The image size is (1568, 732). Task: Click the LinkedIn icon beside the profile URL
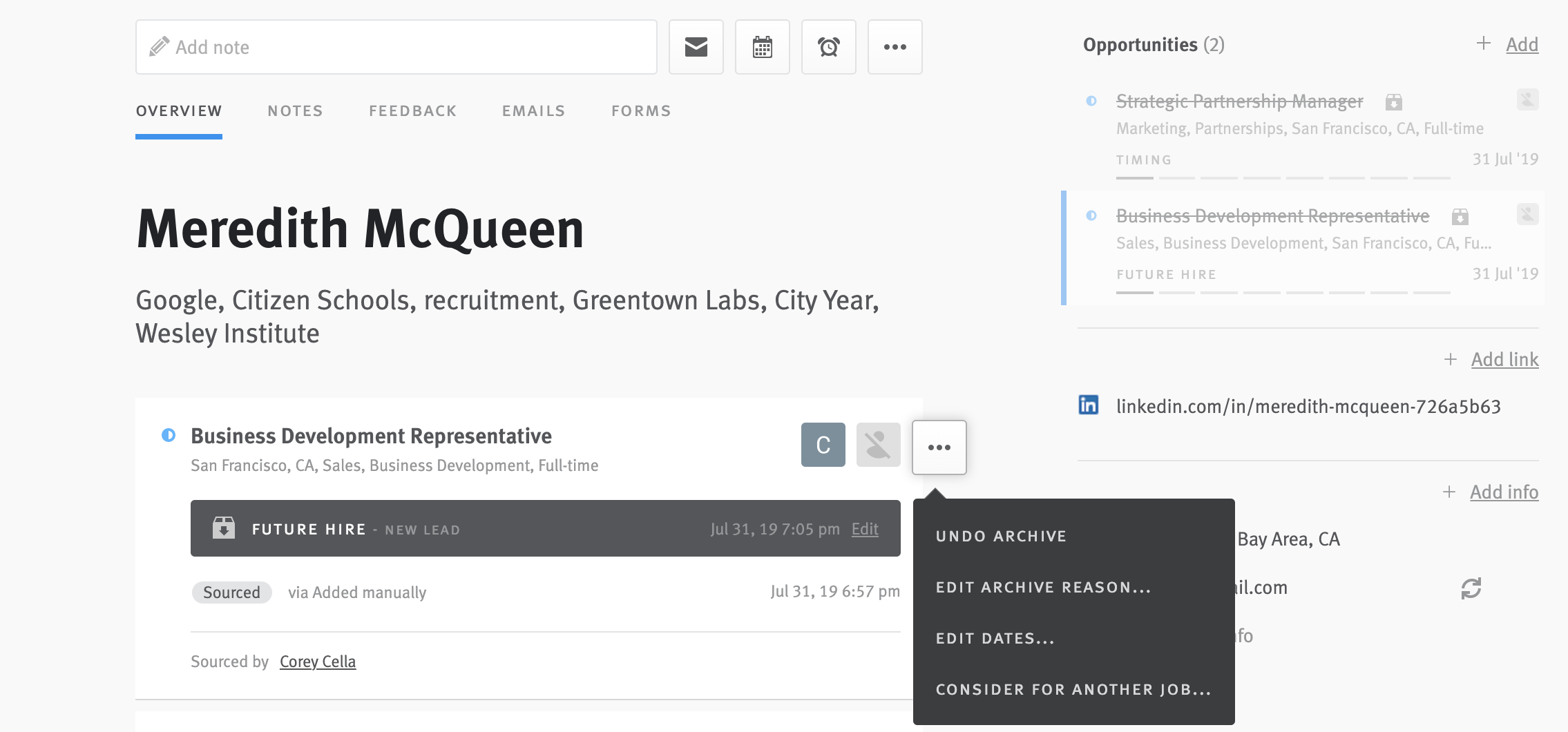tap(1090, 407)
